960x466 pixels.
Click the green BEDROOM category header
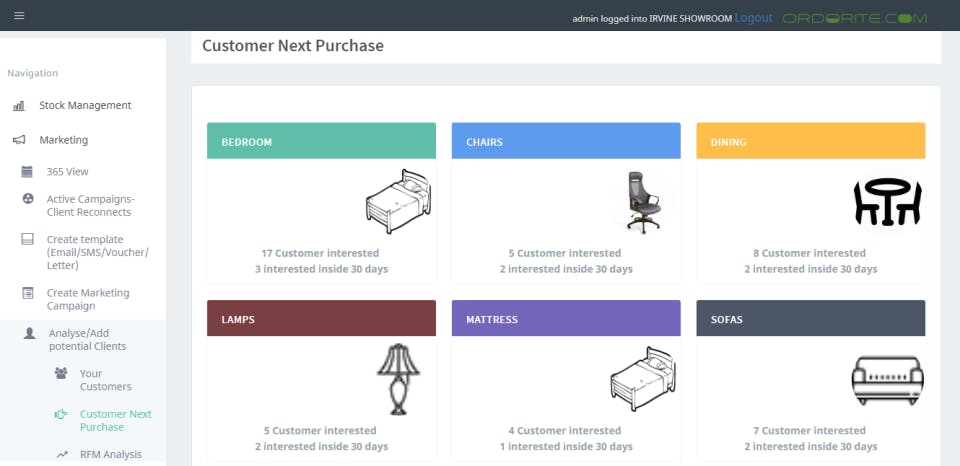click(x=321, y=141)
